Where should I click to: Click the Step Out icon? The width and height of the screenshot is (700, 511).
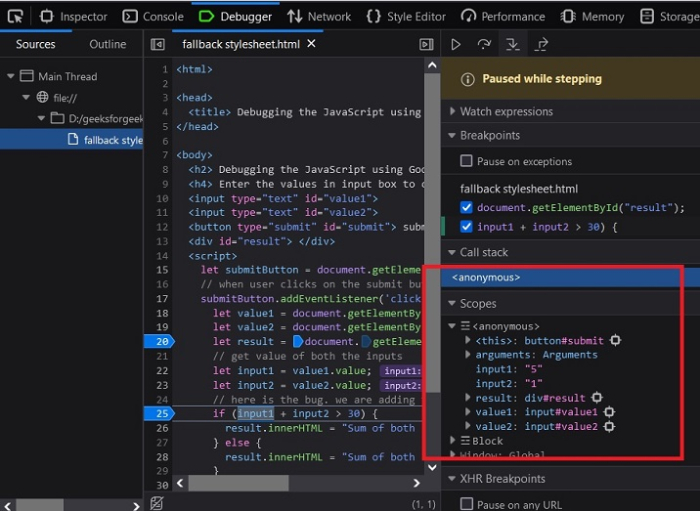[x=541, y=45]
